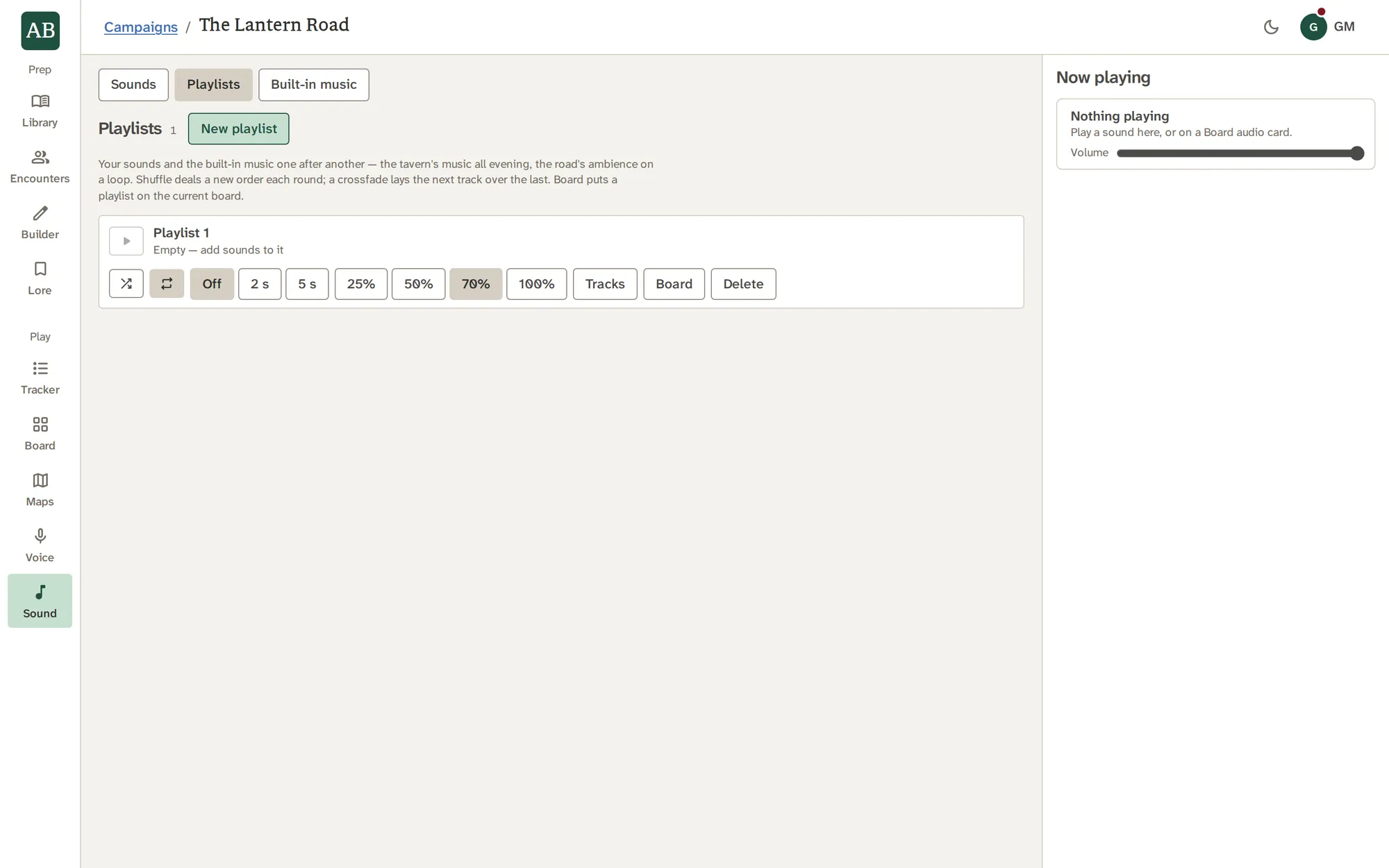
Task: Open the Library section
Action: [x=40, y=111]
